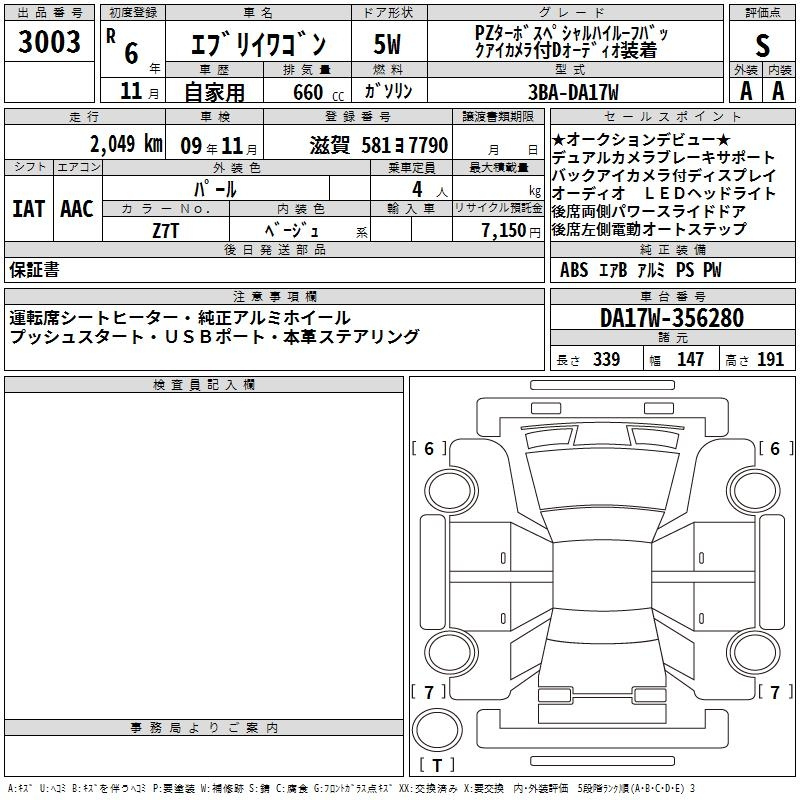Click the A grade under 外装
Viewport: 800px width, 800px height.
coord(746,91)
